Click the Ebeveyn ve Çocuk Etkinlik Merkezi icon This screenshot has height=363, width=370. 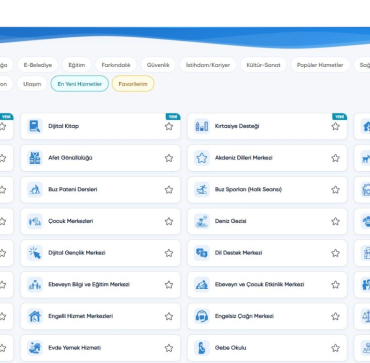pyautogui.click(x=202, y=285)
